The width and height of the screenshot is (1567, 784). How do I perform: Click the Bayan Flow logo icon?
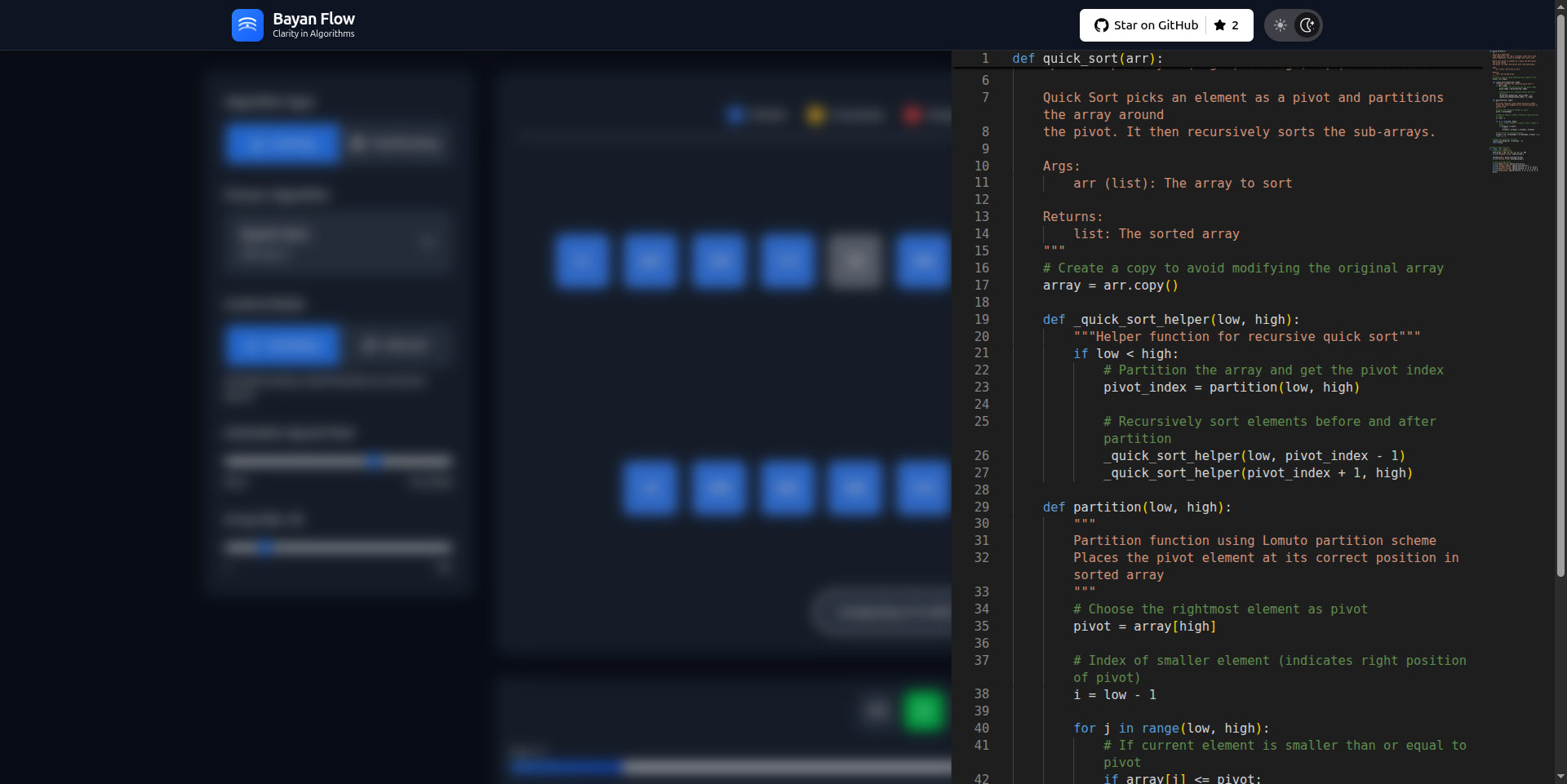(246, 25)
